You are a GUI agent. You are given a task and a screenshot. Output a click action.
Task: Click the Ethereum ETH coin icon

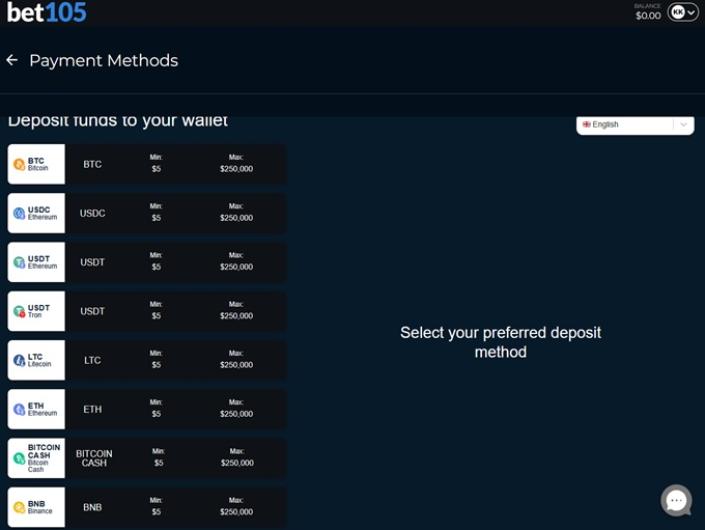19,409
